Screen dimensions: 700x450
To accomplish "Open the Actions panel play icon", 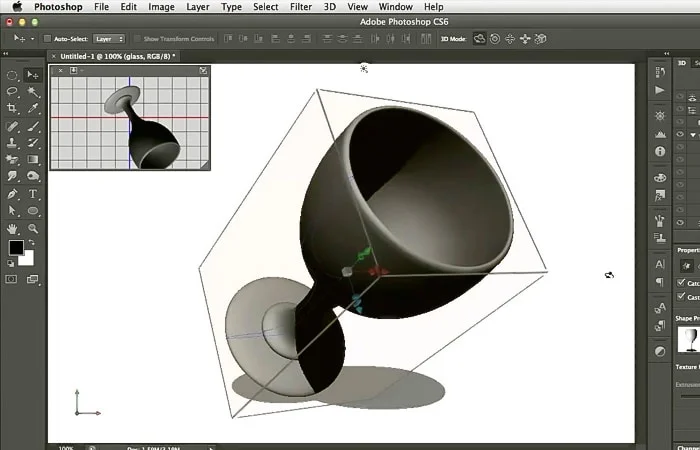I will click(x=660, y=90).
